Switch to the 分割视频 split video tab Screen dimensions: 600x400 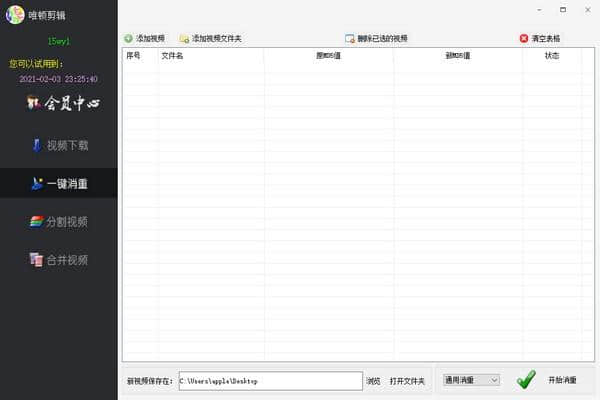coord(59,222)
